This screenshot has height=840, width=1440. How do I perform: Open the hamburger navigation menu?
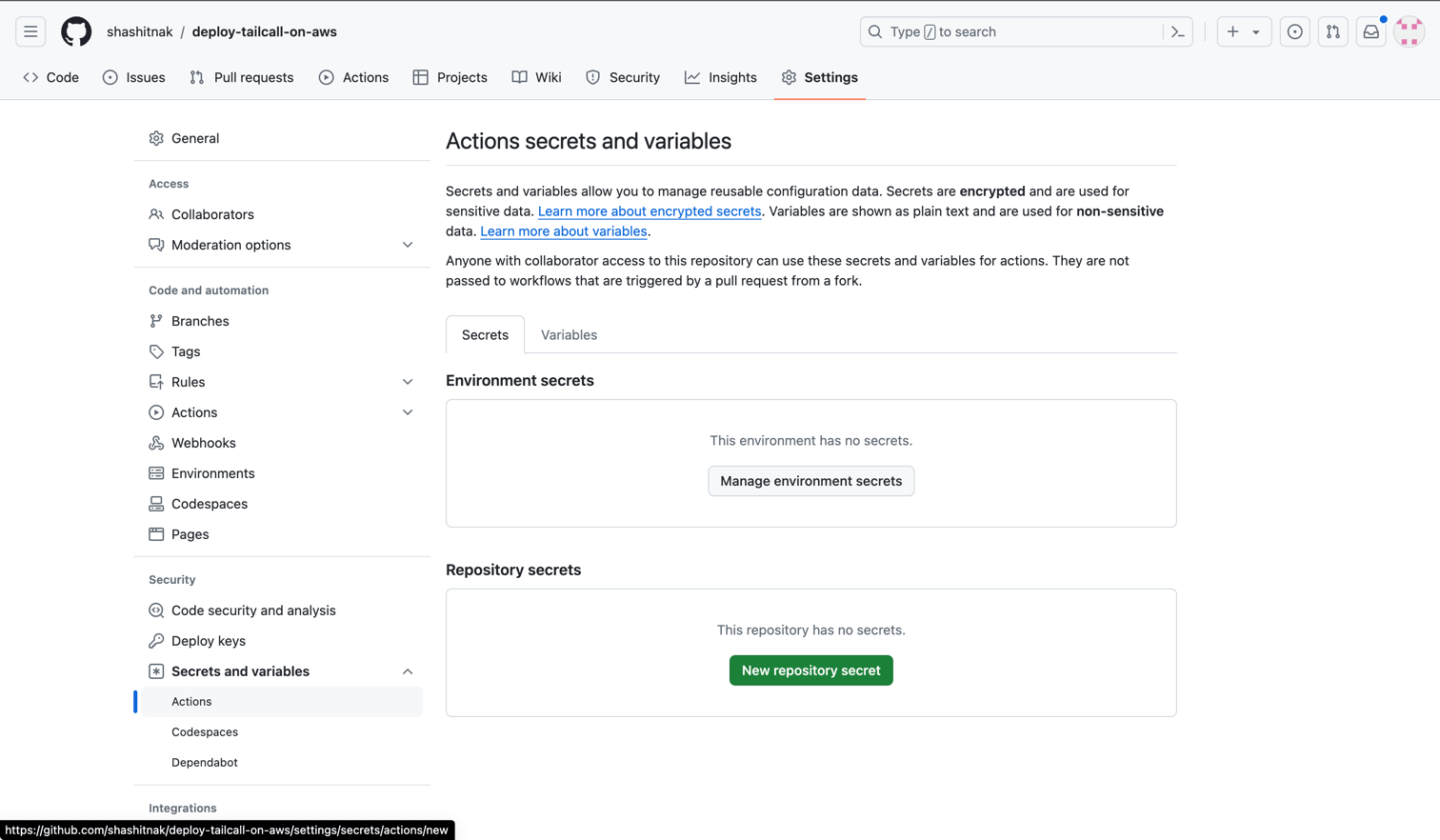(x=30, y=31)
